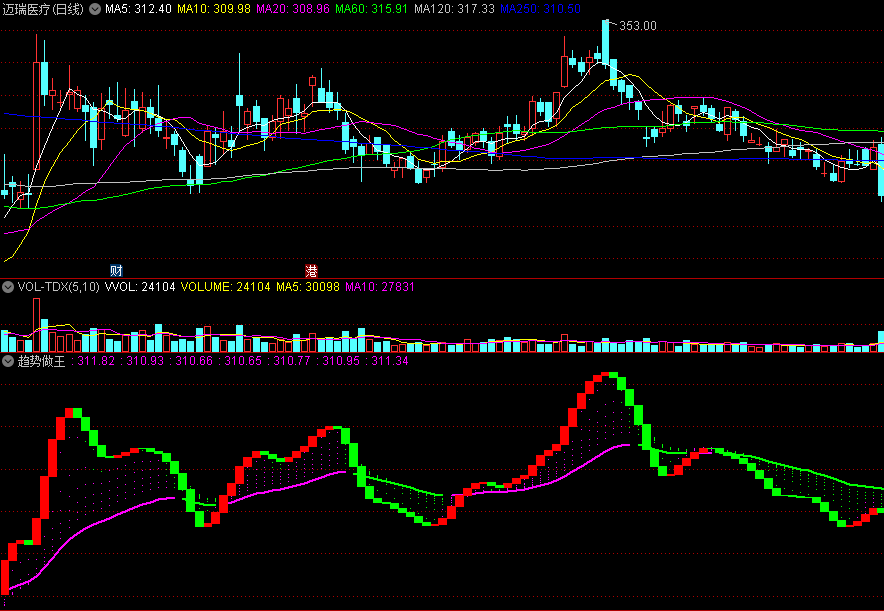Open the 趋势做王 indicator dropdown

coord(8,361)
